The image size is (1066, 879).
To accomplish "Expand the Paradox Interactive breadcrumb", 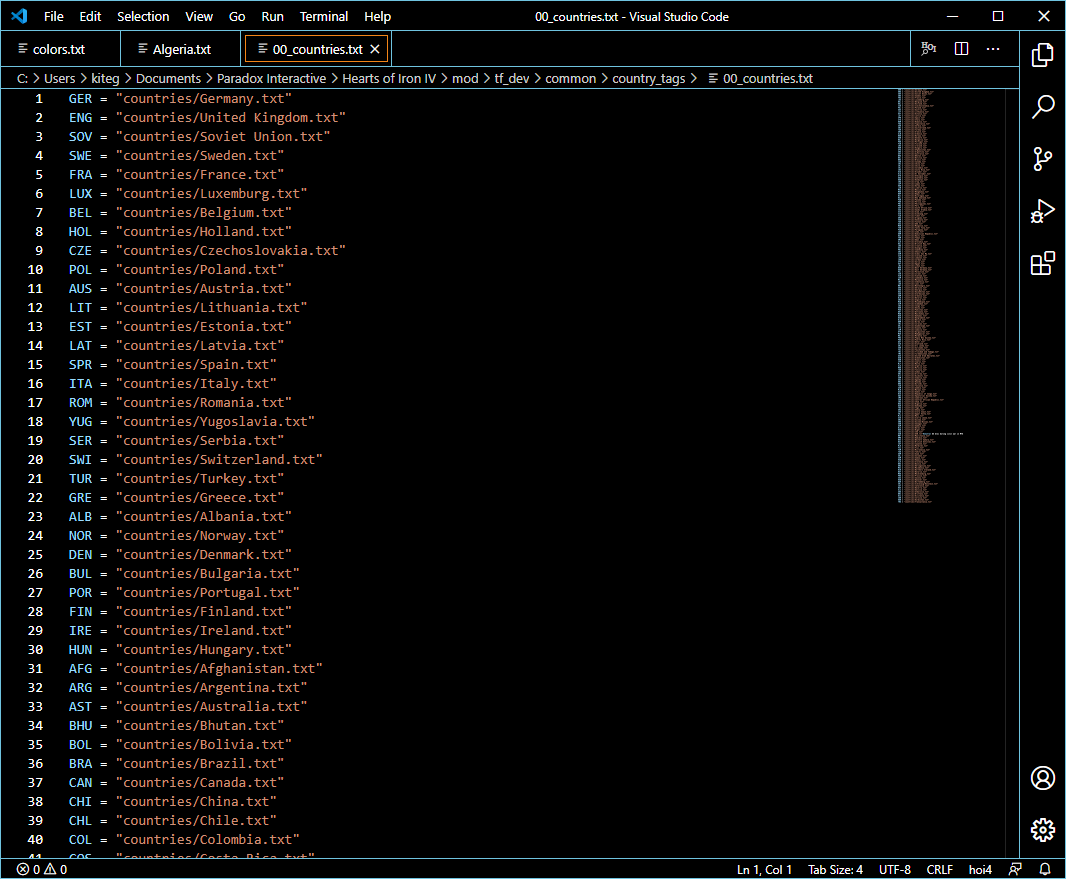I will point(271,78).
